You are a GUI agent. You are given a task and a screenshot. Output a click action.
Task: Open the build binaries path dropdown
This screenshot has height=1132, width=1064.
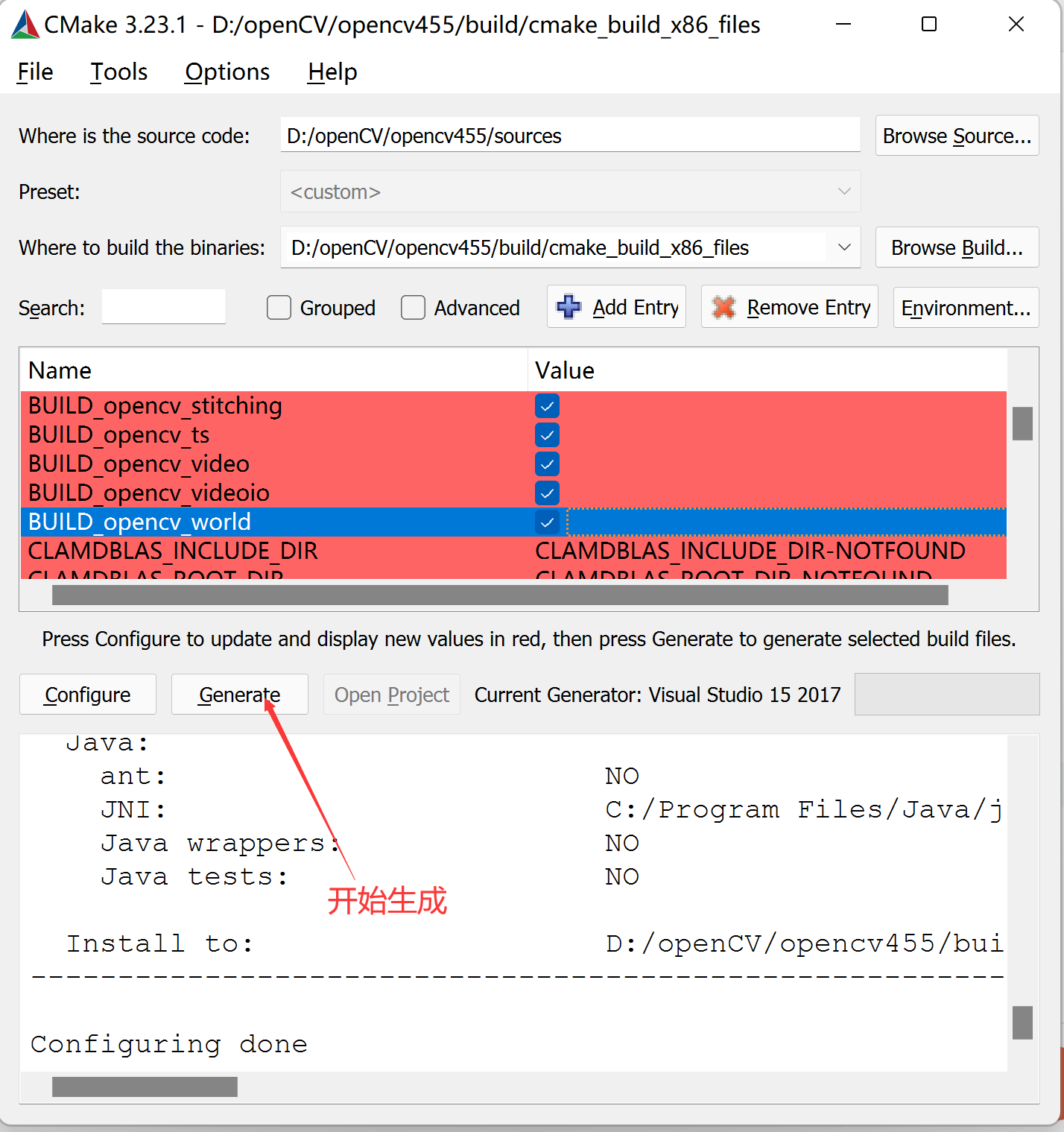[844, 247]
